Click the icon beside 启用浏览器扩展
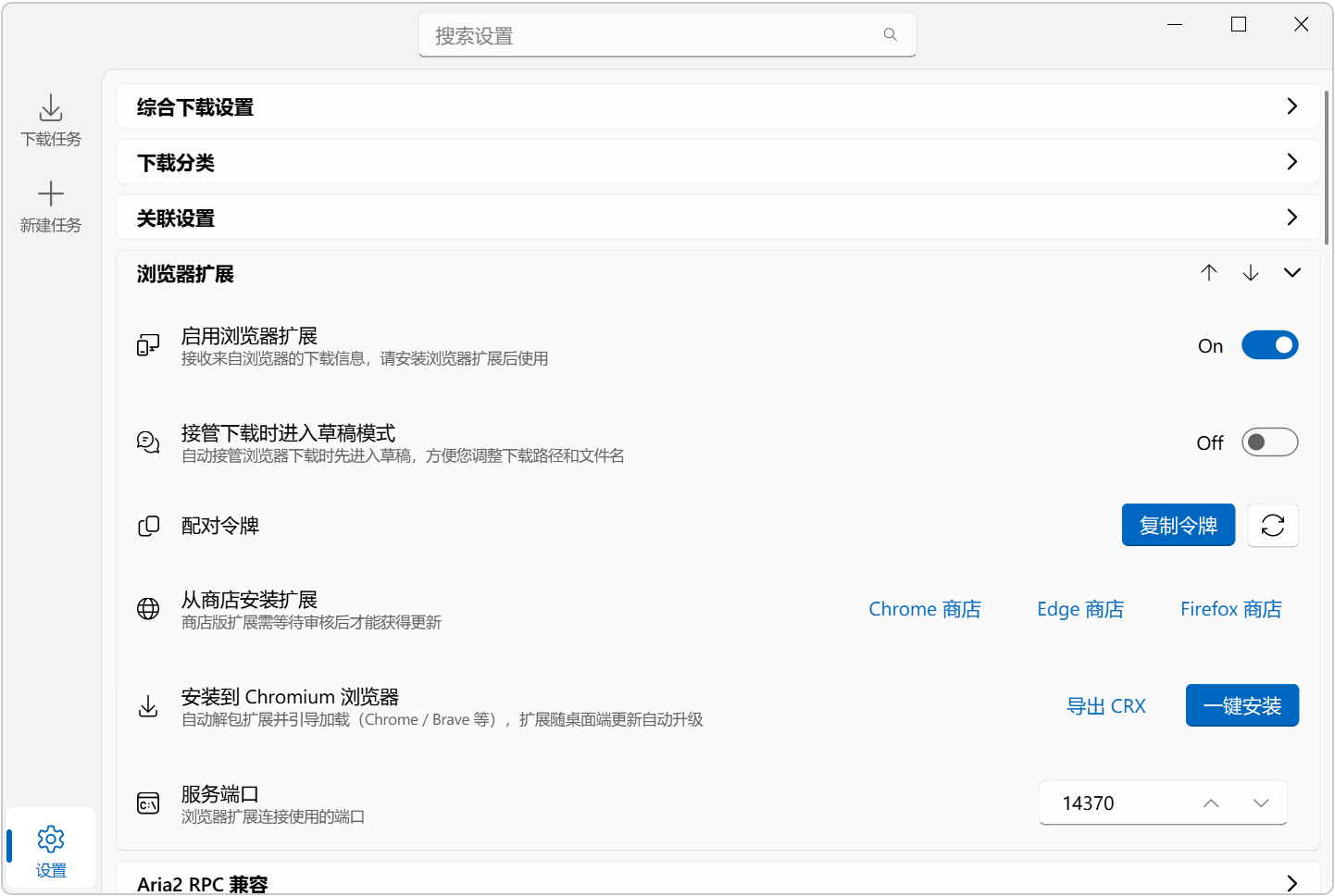1335x896 pixels. (x=148, y=345)
